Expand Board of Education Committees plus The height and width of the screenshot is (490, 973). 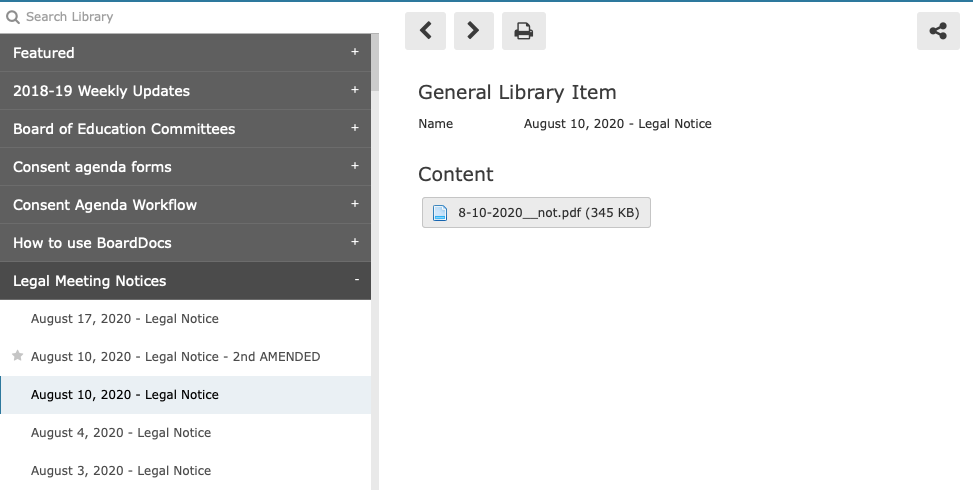coord(354,128)
